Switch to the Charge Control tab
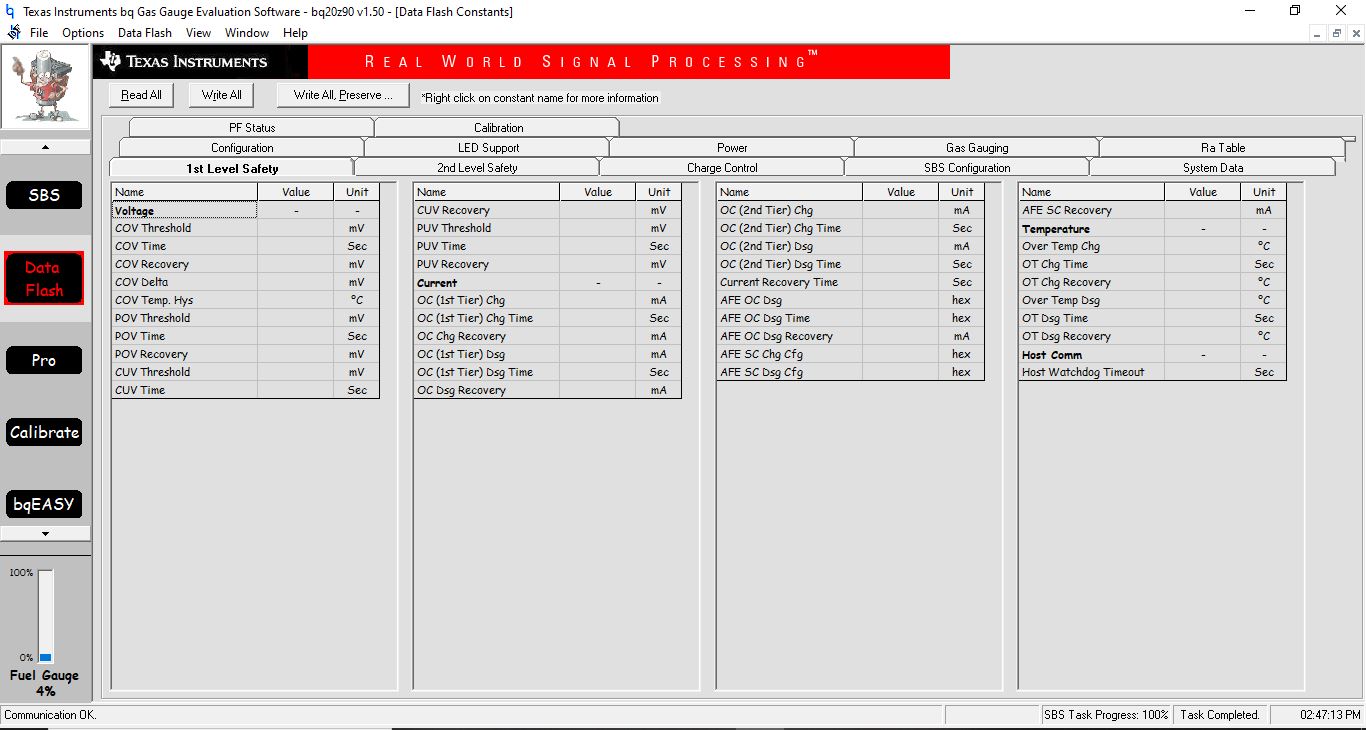Image resolution: width=1366 pixels, height=730 pixels. (x=722, y=168)
